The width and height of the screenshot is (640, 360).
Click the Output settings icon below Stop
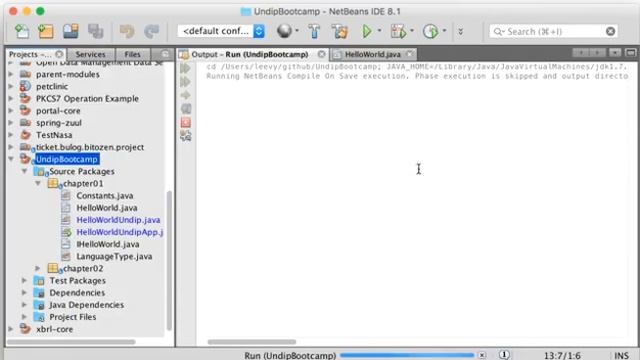click(186, 136)
